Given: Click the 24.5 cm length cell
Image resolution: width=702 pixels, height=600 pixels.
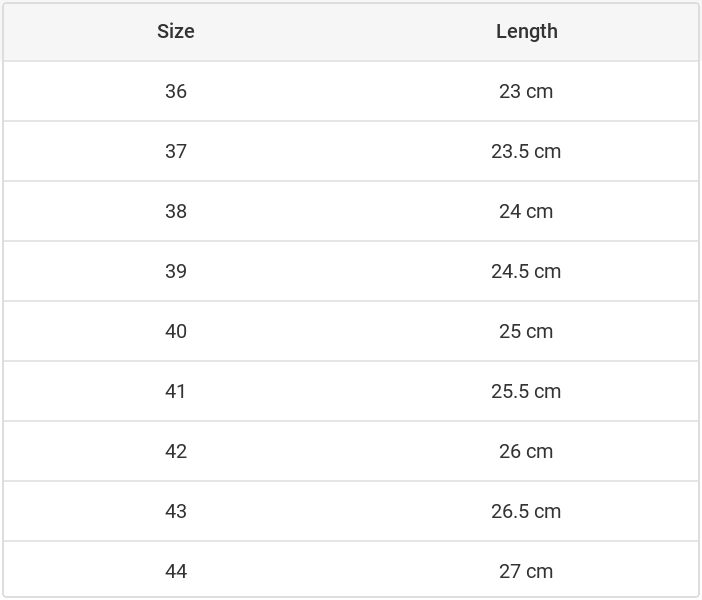Looking at the screenshot, I should [x=526, y=271].
